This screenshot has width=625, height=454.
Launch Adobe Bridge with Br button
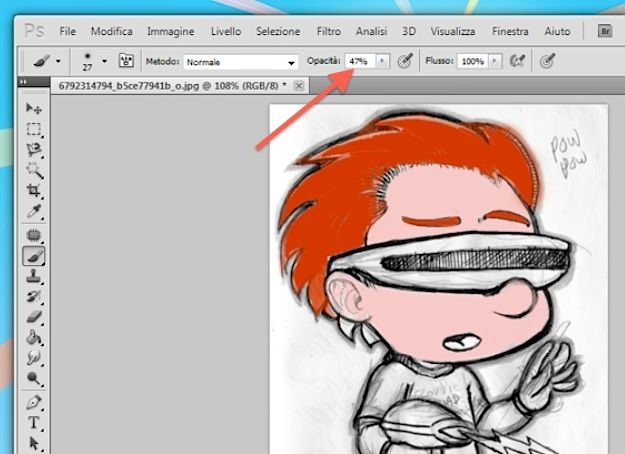click(x=605, y=31)
